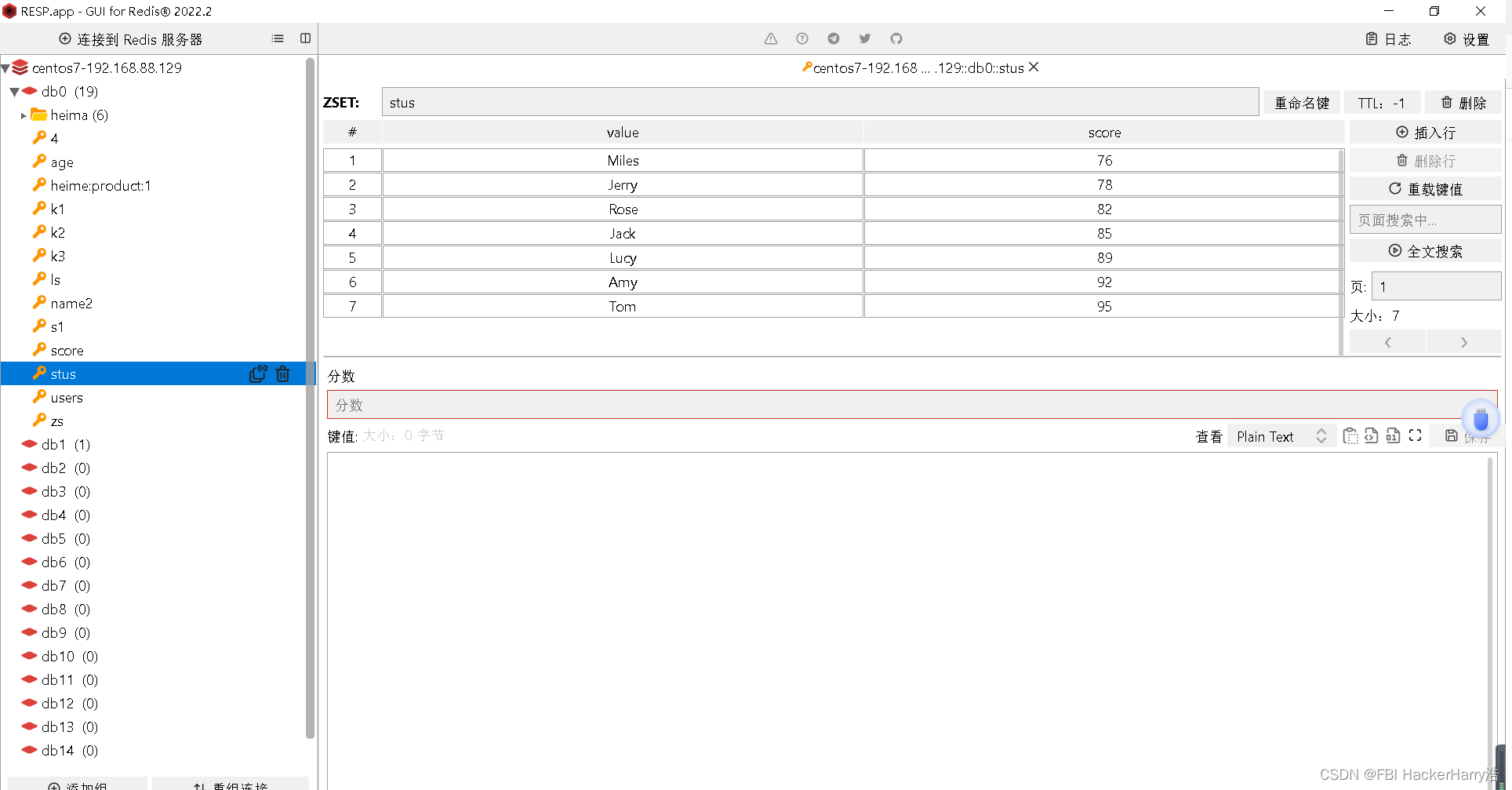This screenshot has height=790, width=1512.
Task: Select the users key
Action: (x=67, y=398)
